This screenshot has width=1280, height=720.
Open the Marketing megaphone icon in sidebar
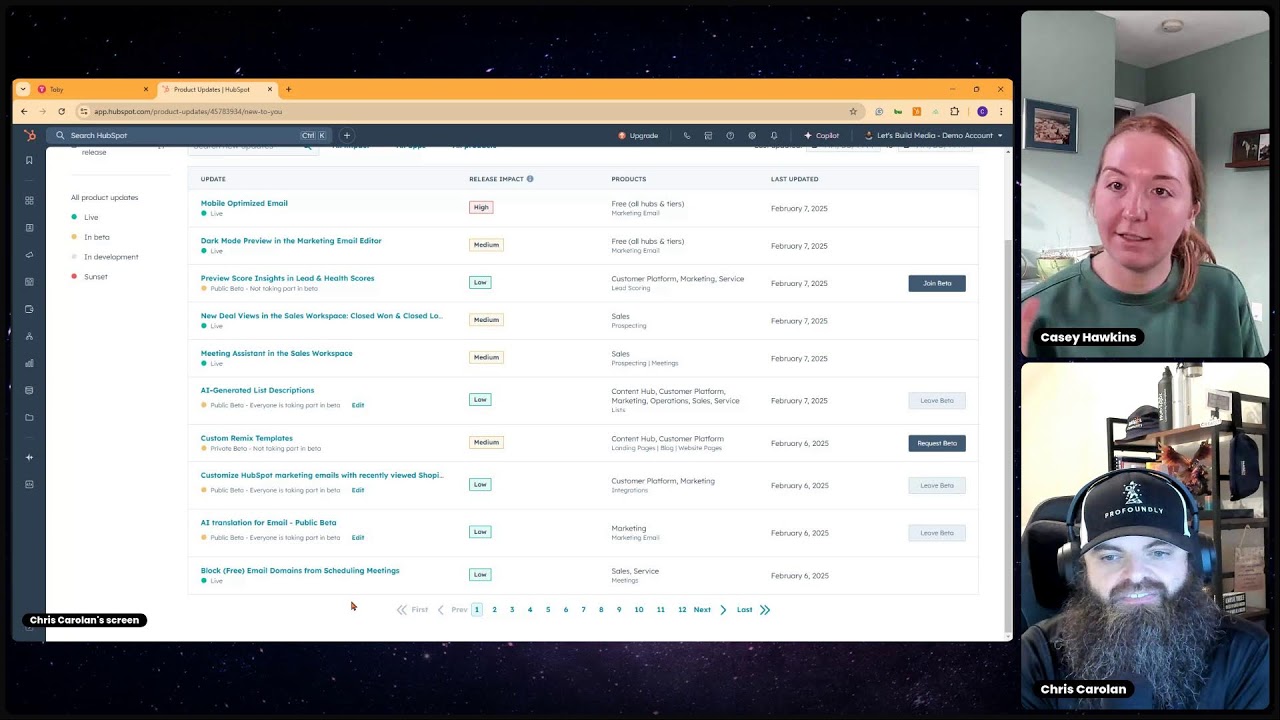pyautogui.click(x=29, y=255)
